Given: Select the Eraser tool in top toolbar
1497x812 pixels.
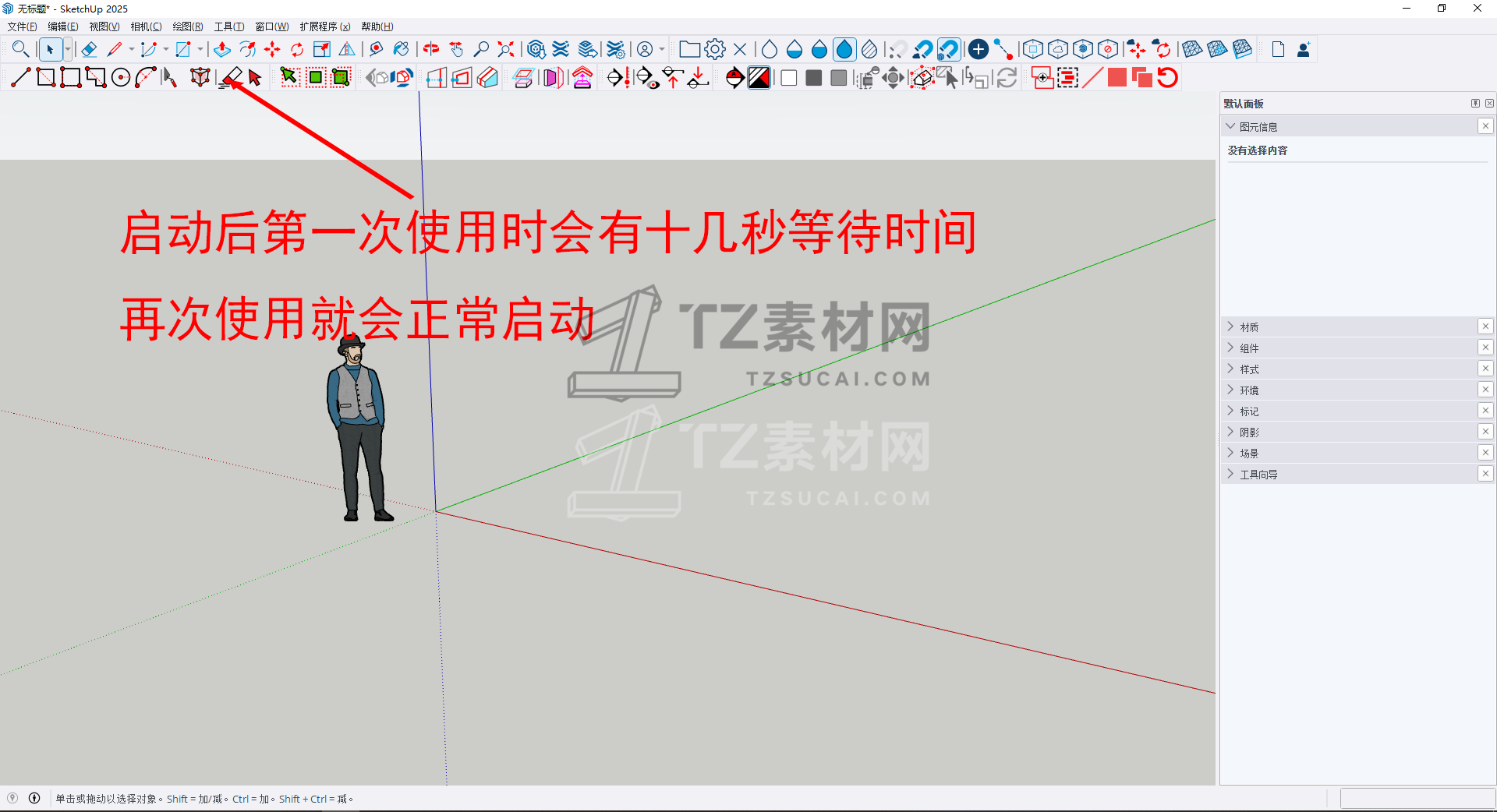Looking at the screenshot, I should (89, 50).
